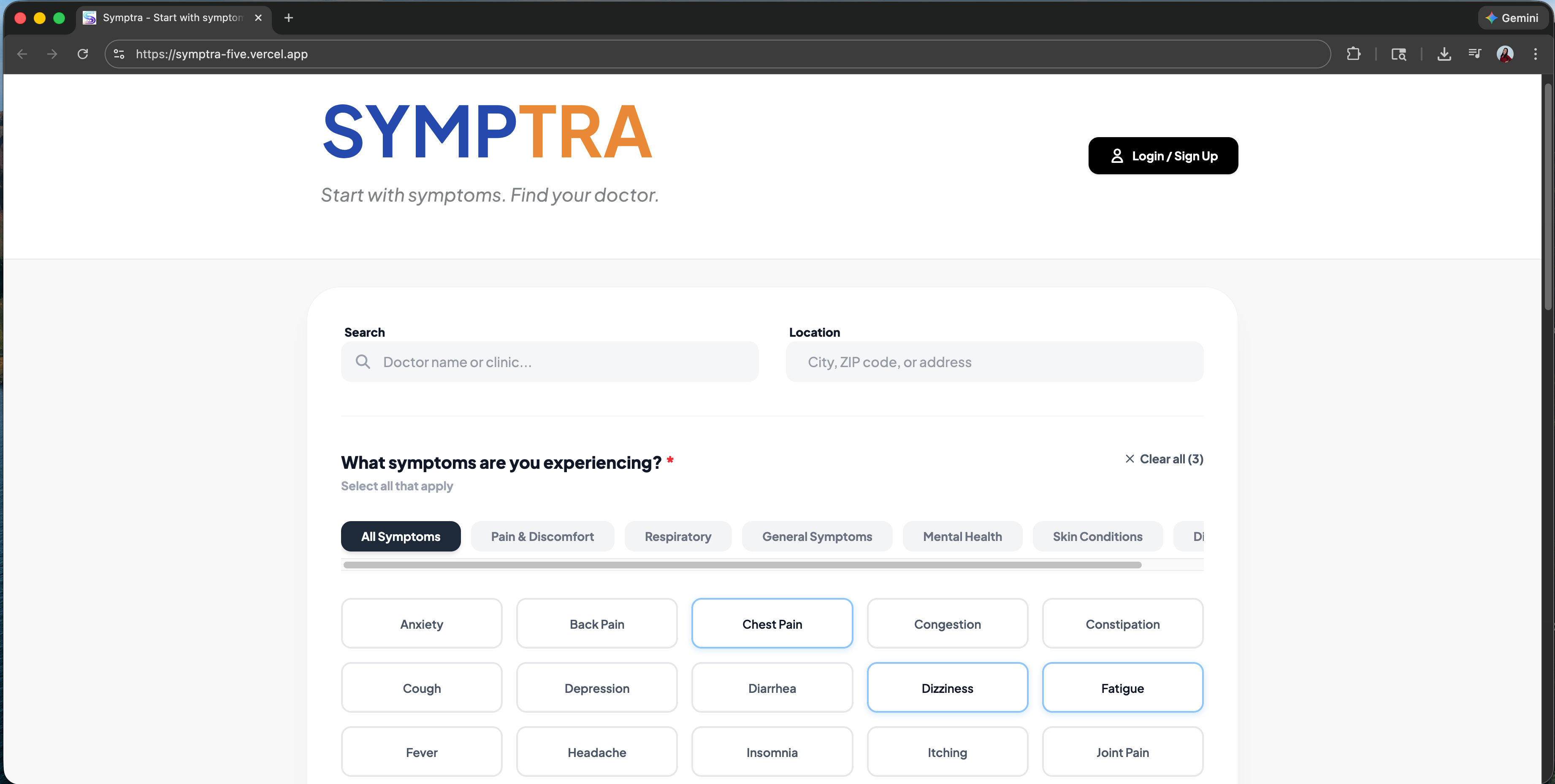Open the Mental Health category tab
Image resolution: width=1555 pixels, height=784 pixels.
coord(962,536)
